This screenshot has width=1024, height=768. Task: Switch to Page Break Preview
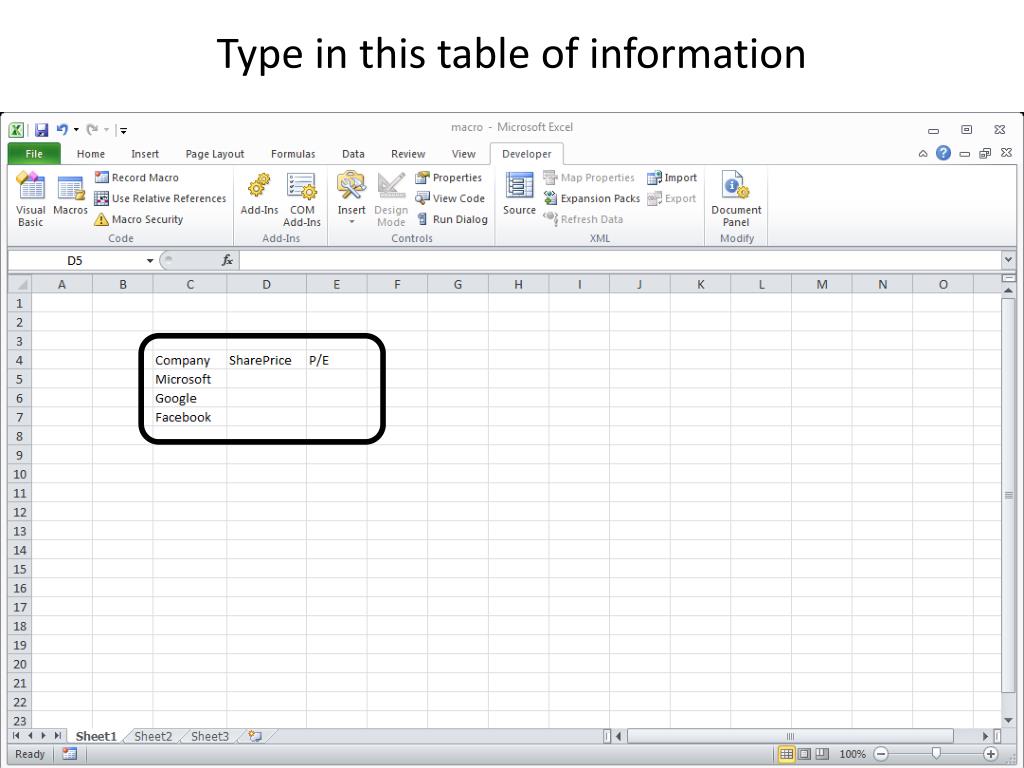pyautogui.click(x=822, y=754)
